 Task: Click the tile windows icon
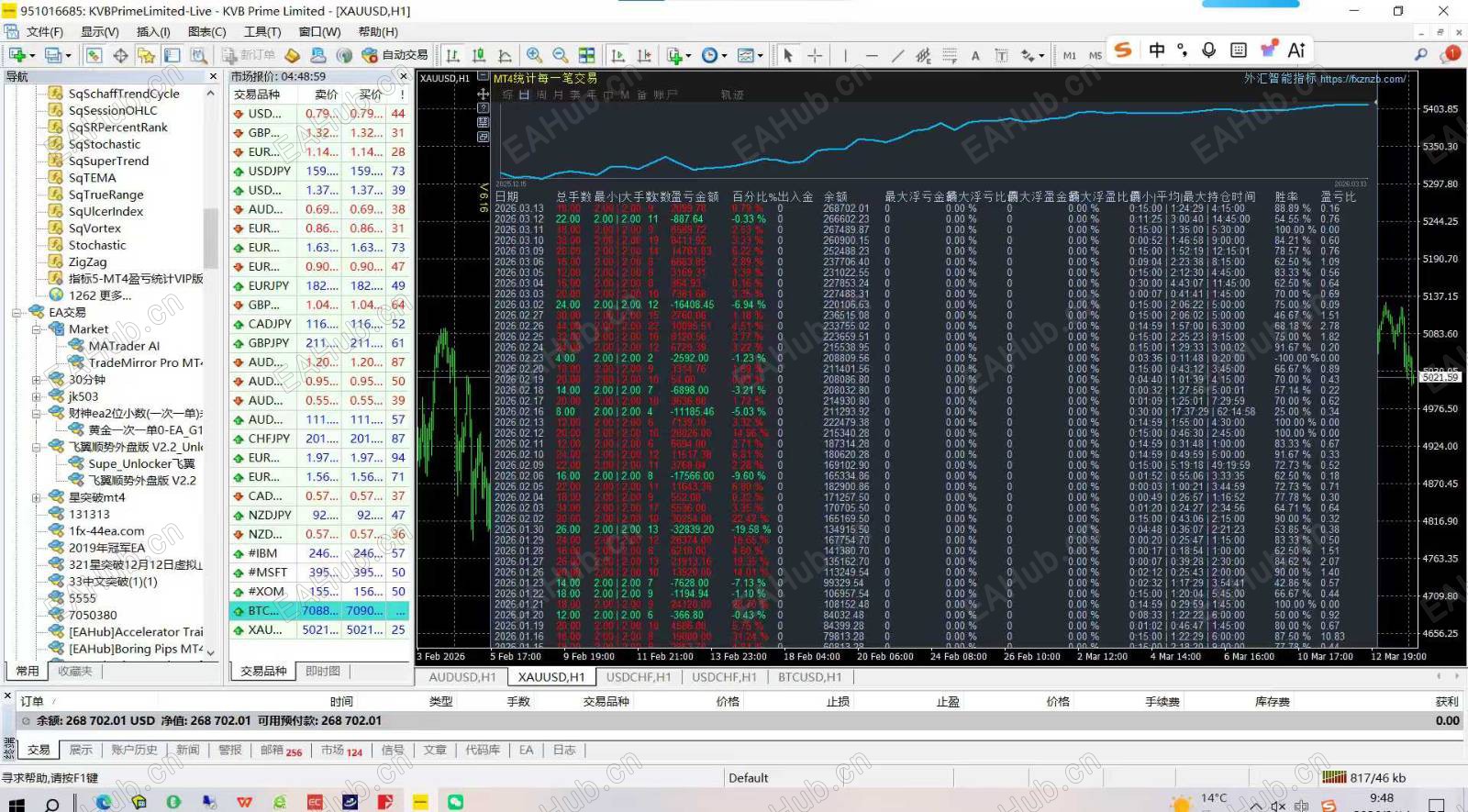586,56
